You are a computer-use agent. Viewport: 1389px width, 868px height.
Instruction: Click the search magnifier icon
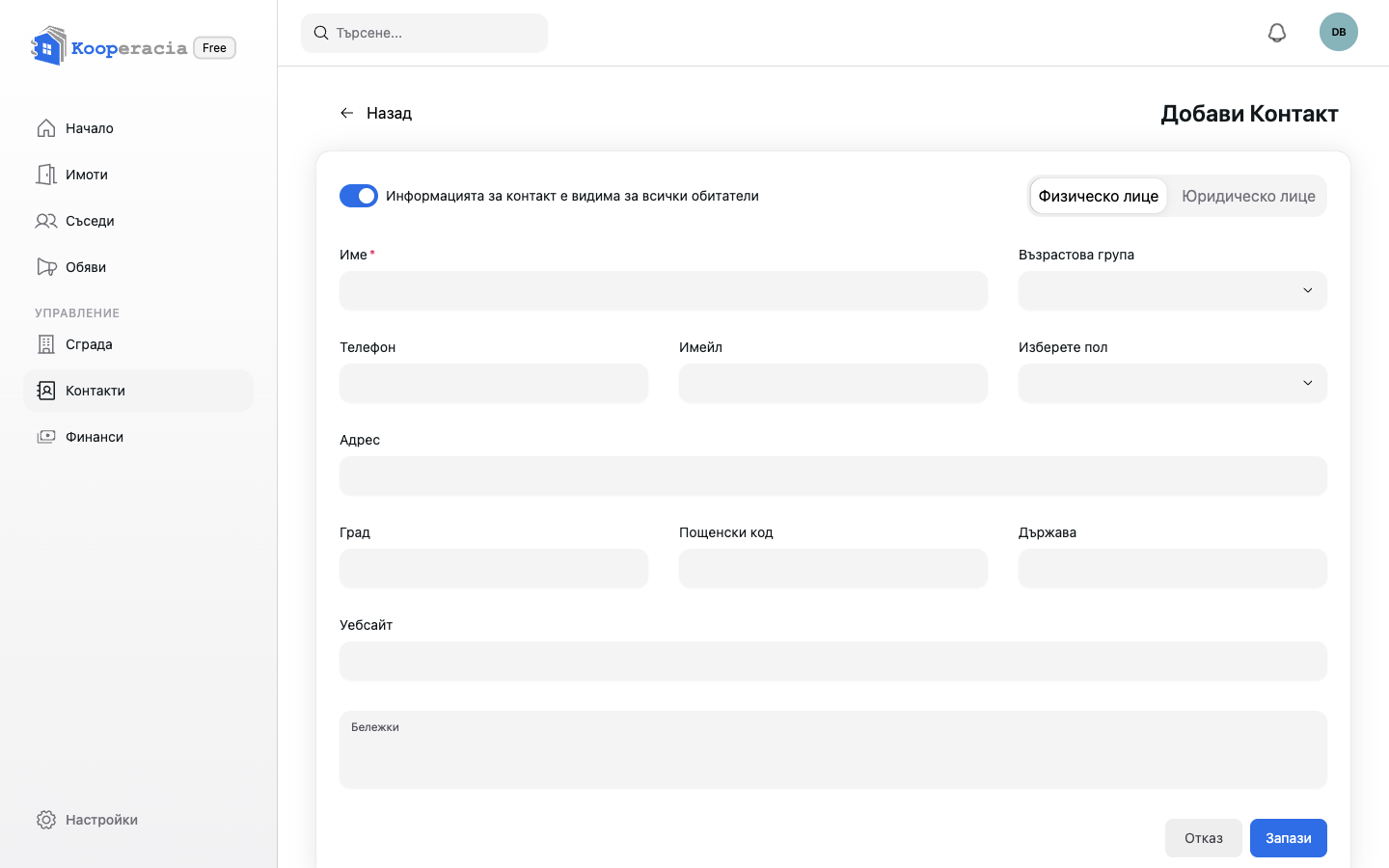(x=321, y=33)
